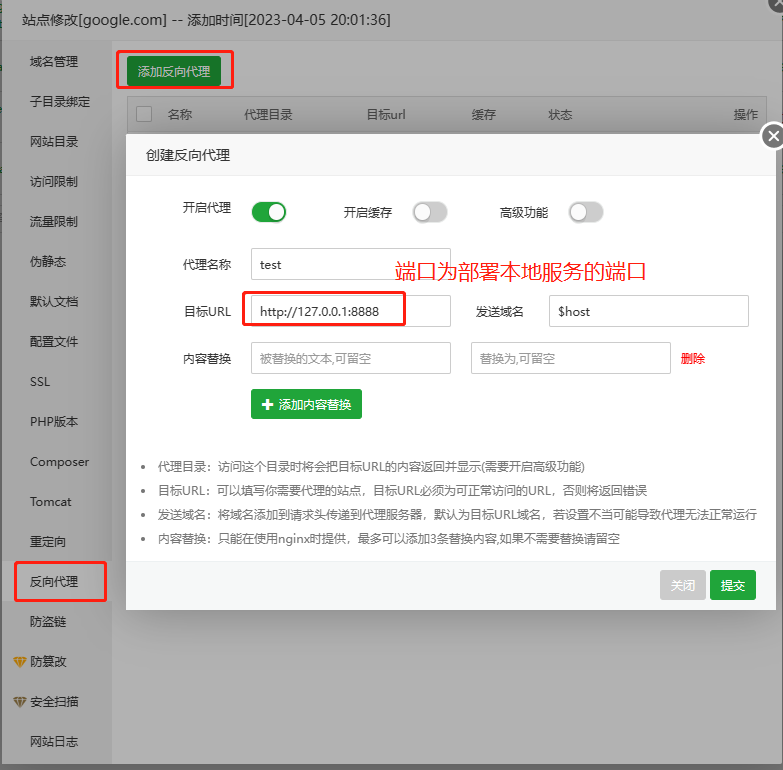The width and height of the screenshot is (783, 770).
Task: Click into the 目标URL input field
Action: 350,311
